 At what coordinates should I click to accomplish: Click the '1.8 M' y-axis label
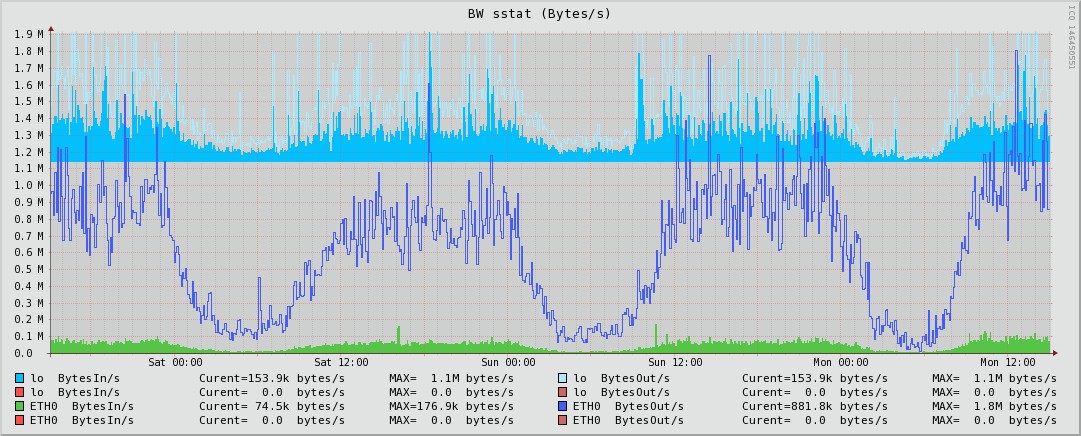click(x=28, y=51)
